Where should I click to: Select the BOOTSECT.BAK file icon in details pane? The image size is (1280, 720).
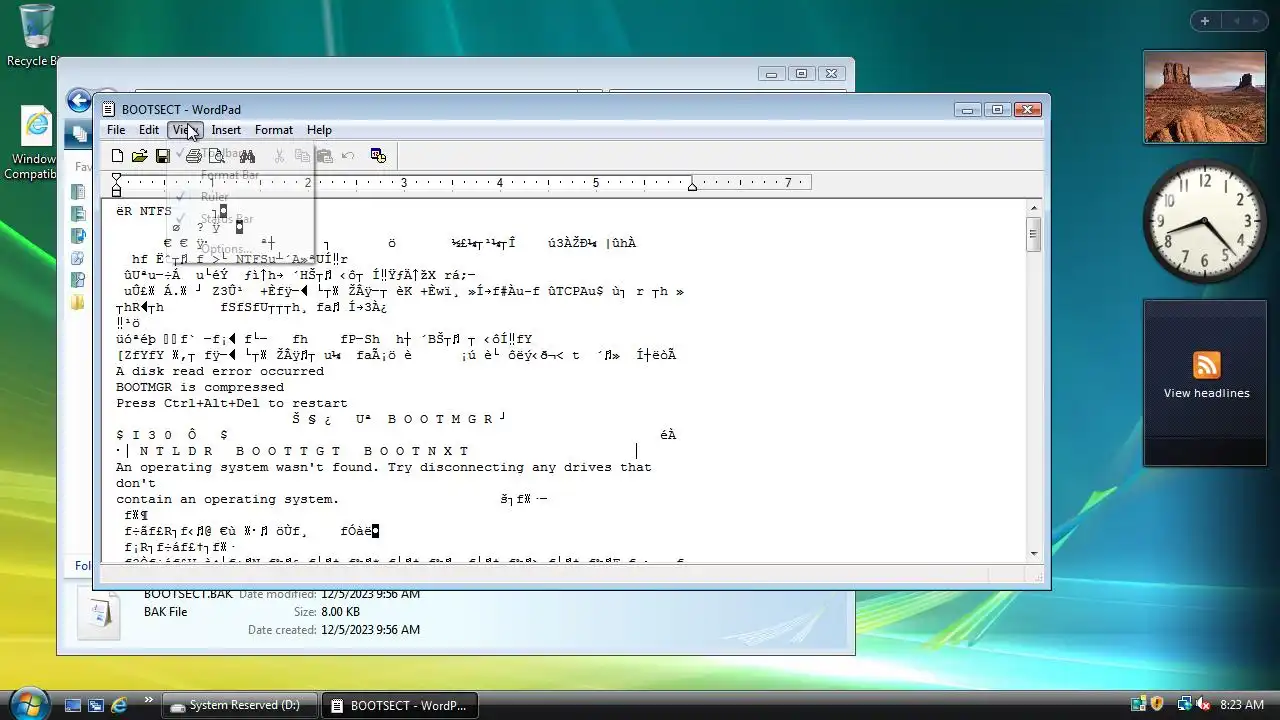coord(99,613)
